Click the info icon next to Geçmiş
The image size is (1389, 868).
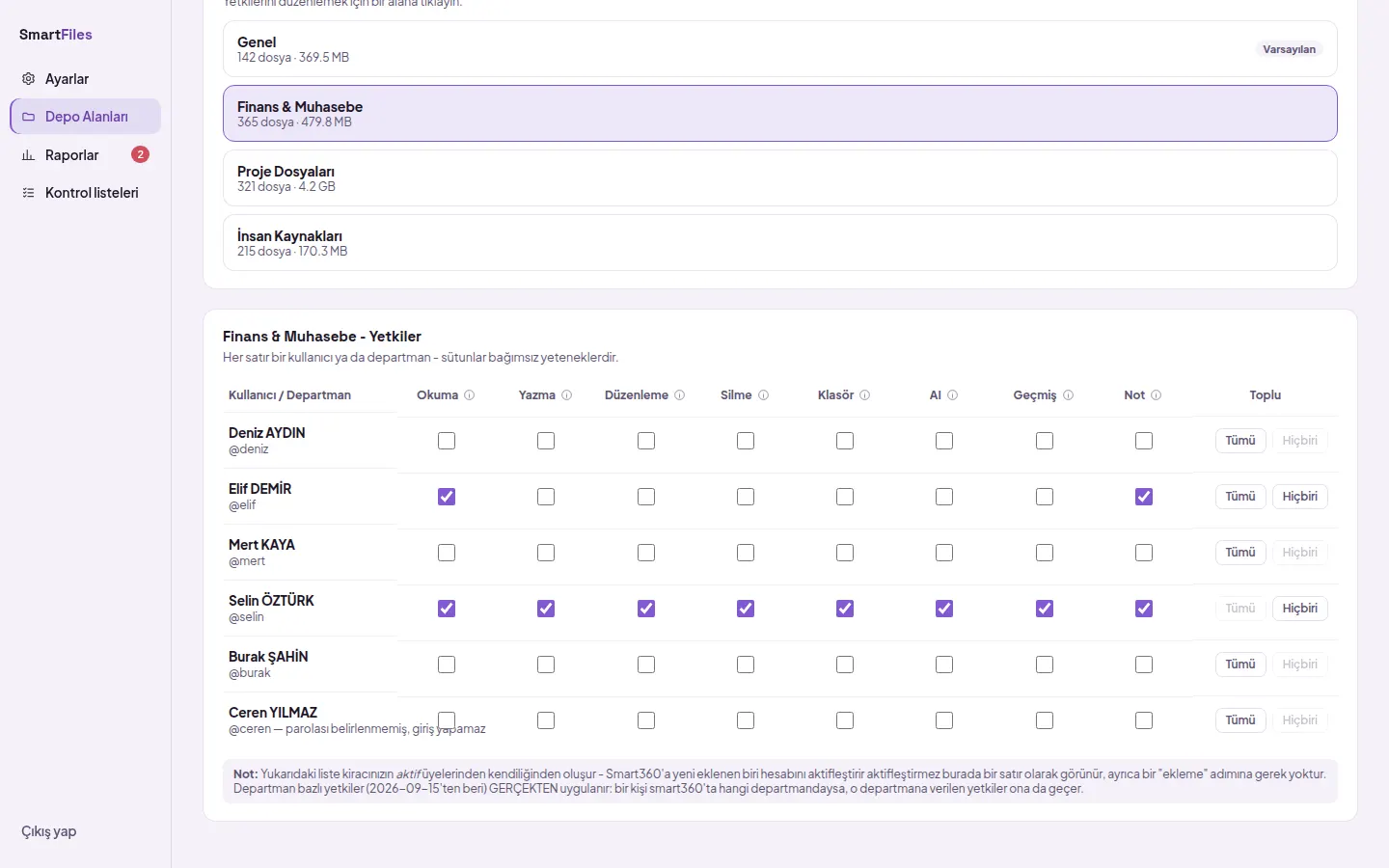(1069, 395)
